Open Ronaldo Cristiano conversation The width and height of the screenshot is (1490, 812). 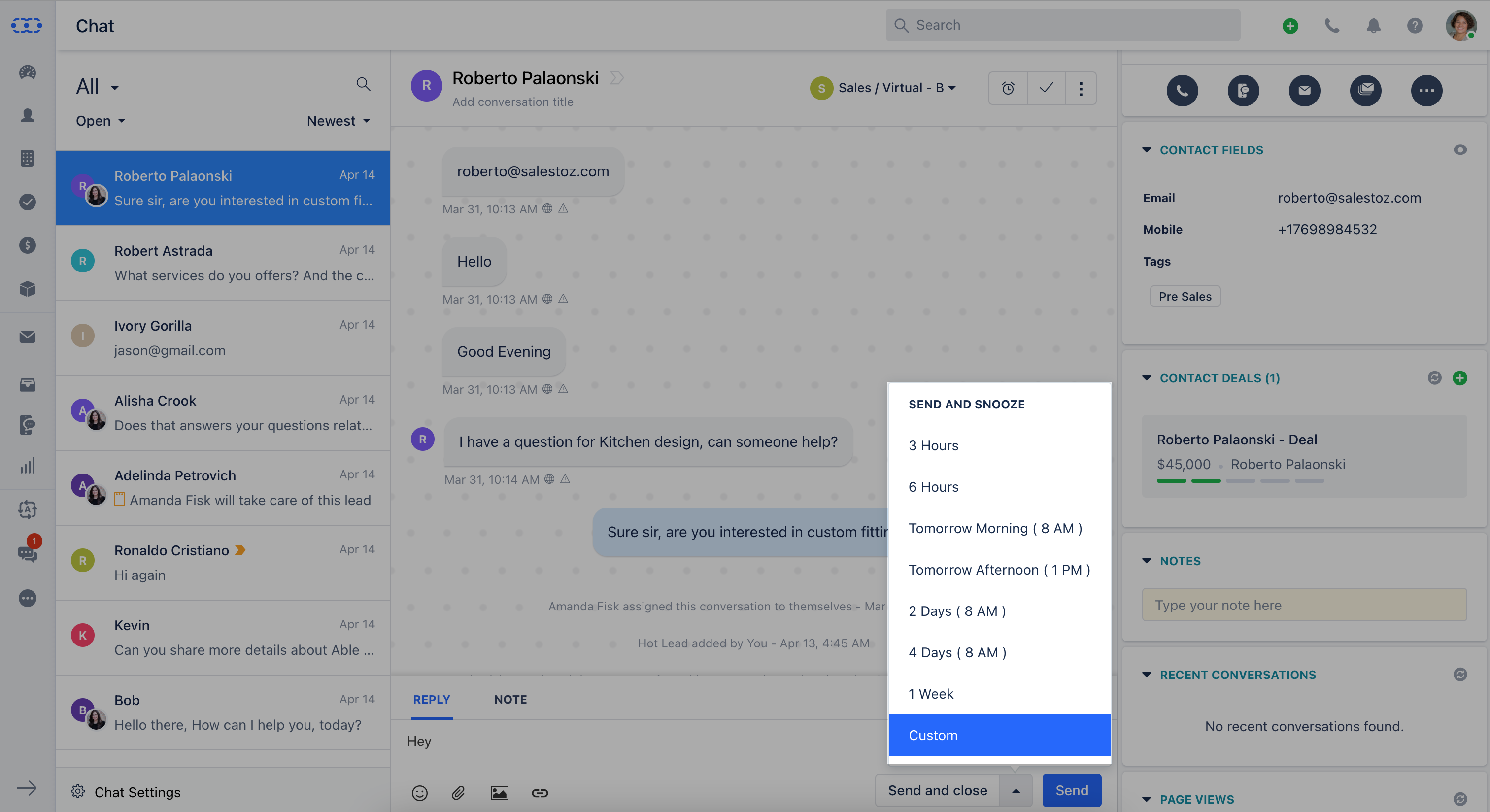223,562
